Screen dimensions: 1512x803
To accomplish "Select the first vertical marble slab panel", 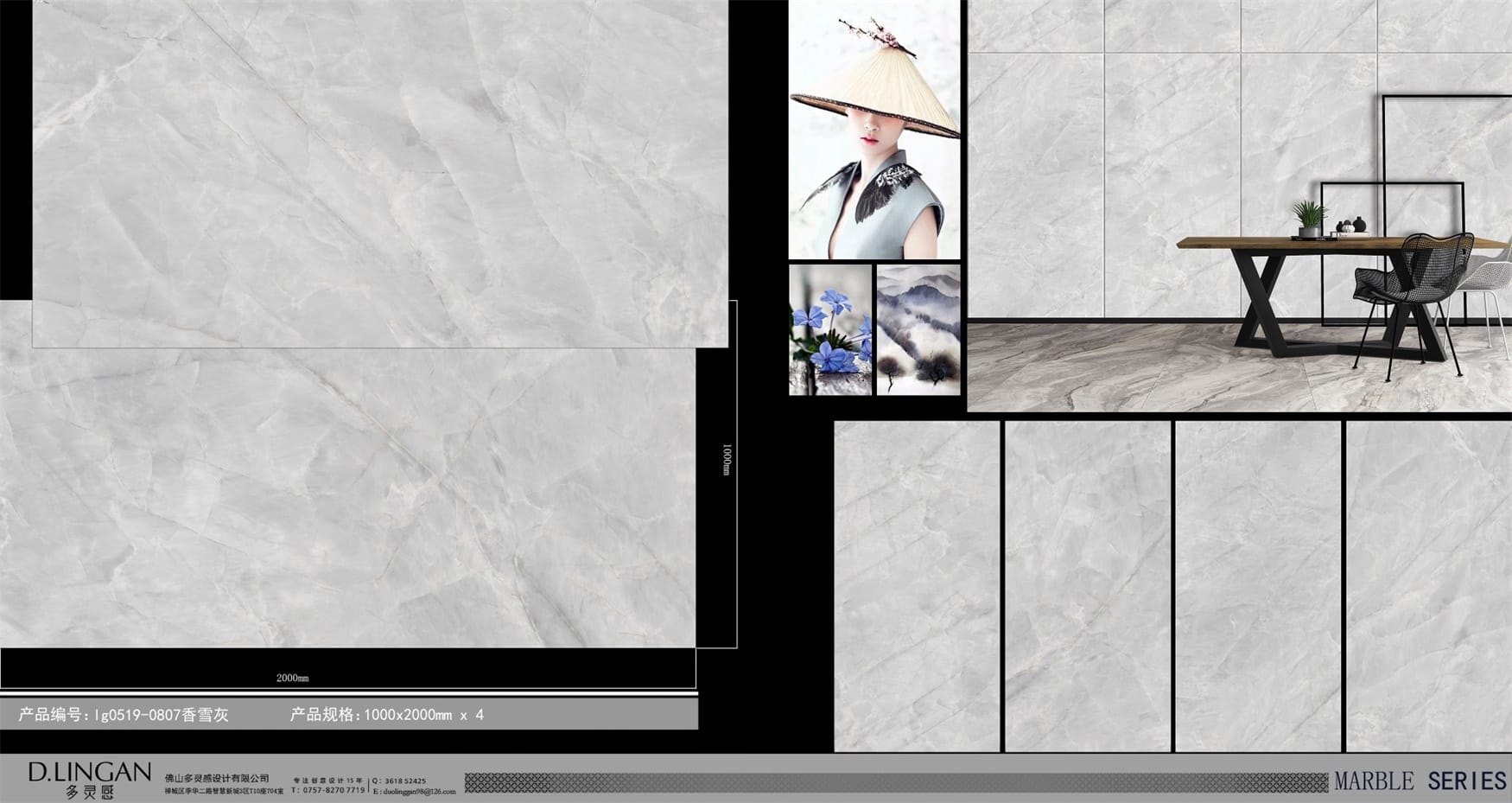I will pyautogui.click(x=917, y=586).
